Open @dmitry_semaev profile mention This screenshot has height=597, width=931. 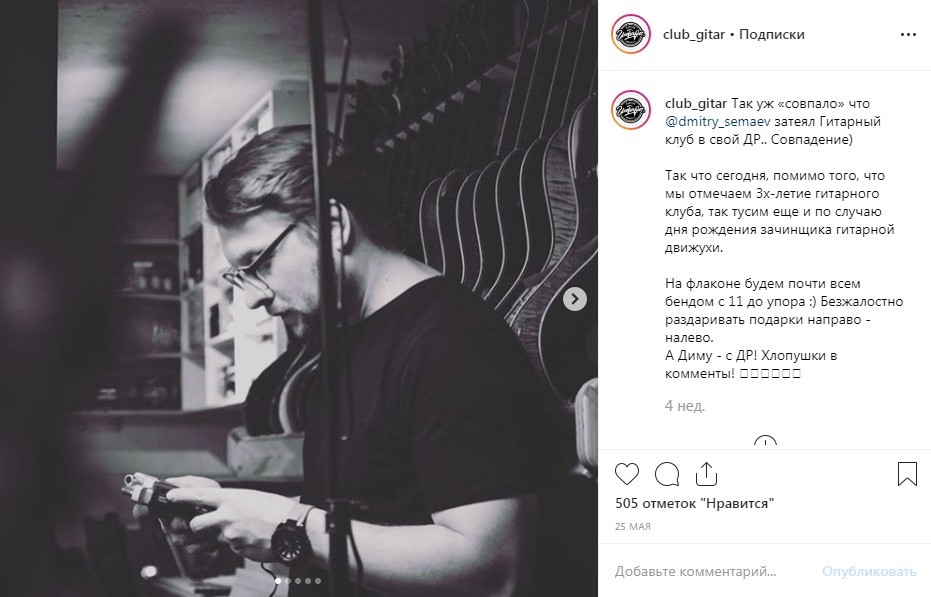click(717, 122)
